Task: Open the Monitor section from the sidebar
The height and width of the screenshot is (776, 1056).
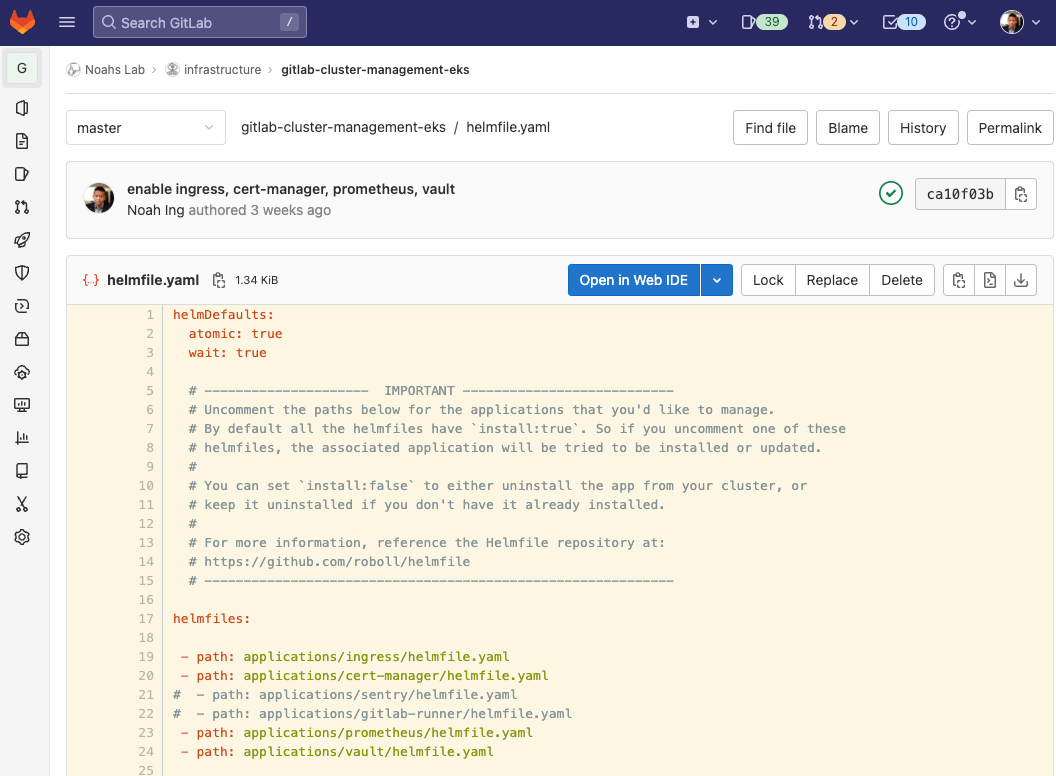Action: click(22, 405)
